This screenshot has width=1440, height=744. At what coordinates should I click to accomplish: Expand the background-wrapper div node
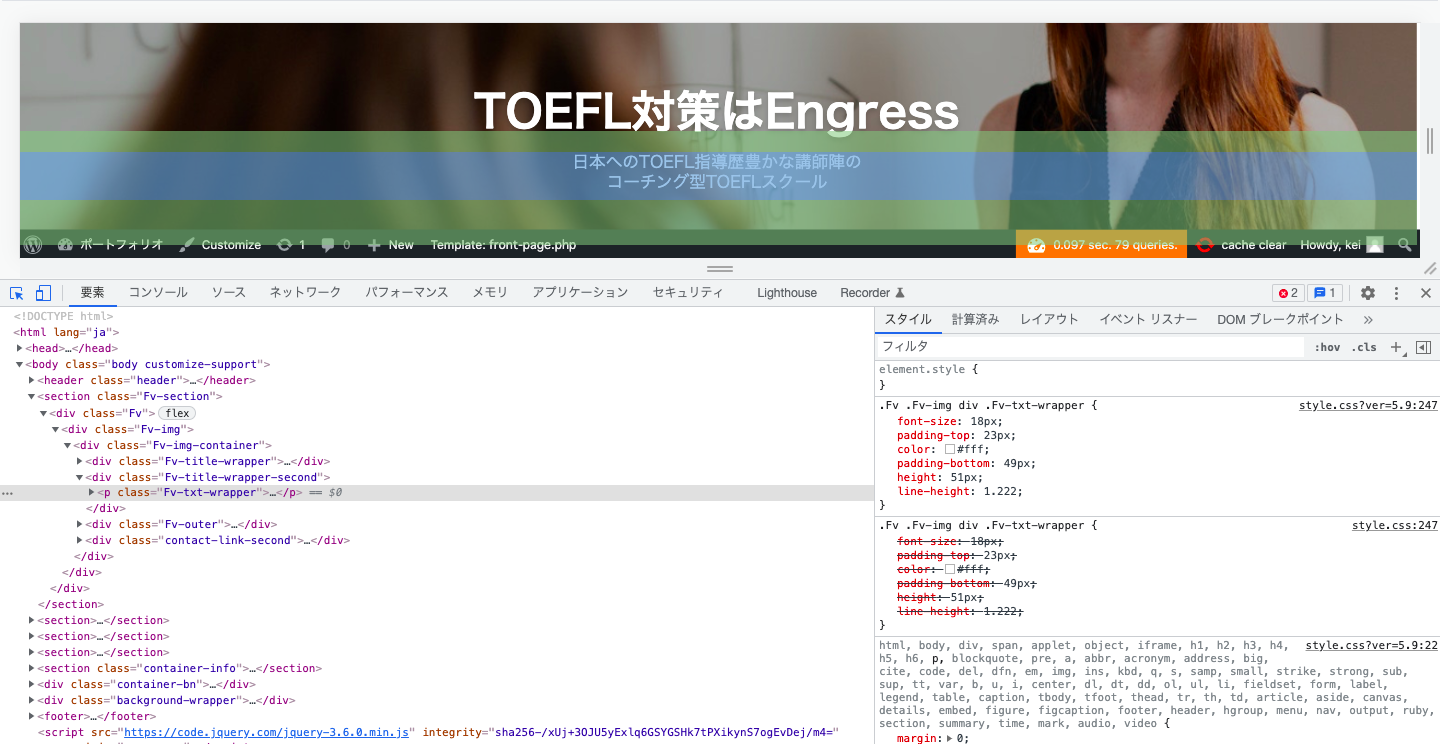tap(32, 700)
